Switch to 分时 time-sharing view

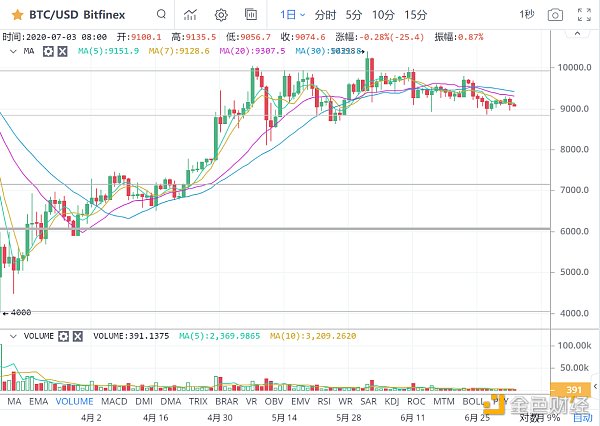pyautogui.click(x=325, y=15)
